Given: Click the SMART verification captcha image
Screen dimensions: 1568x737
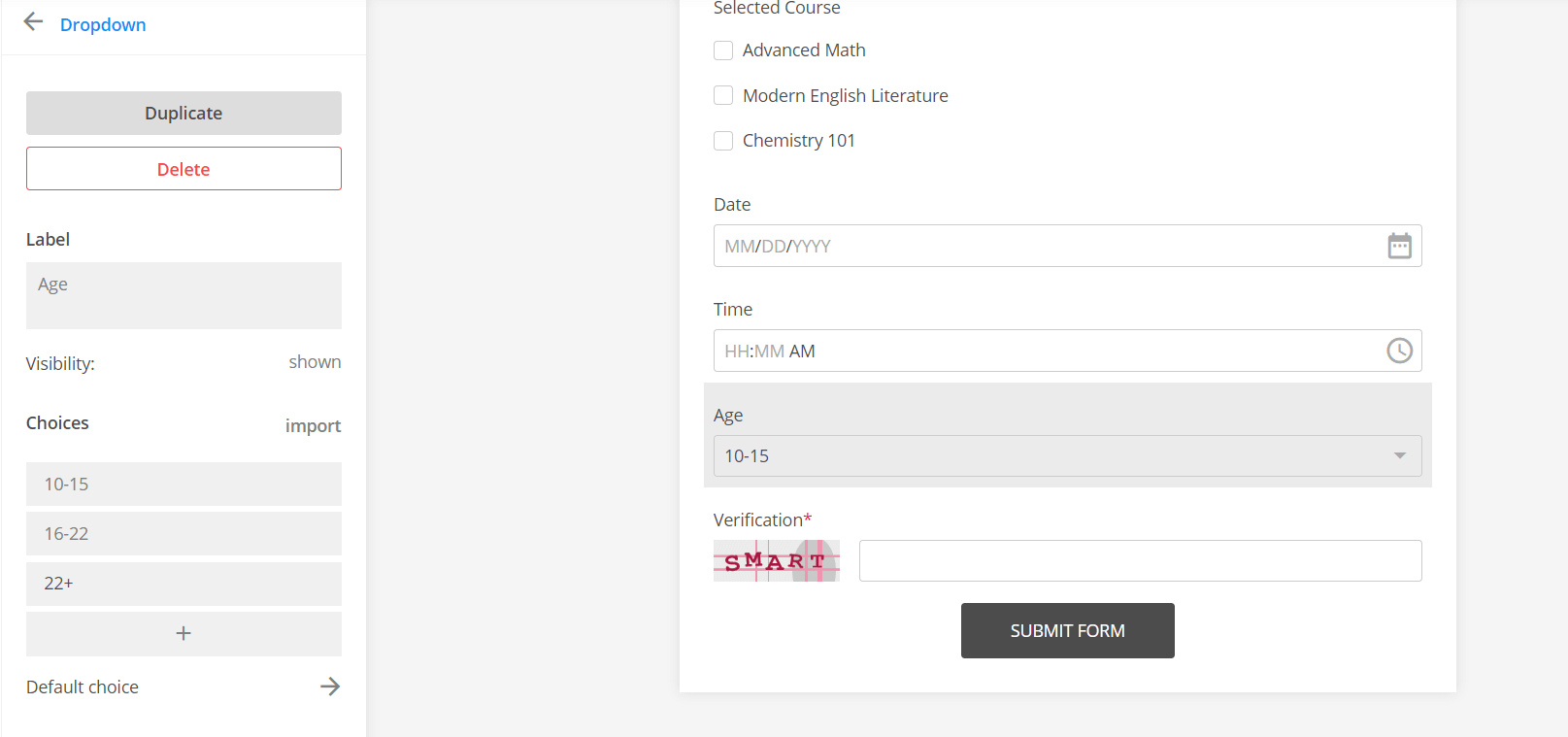Looking at the screenshot, I should pos(776,560).
